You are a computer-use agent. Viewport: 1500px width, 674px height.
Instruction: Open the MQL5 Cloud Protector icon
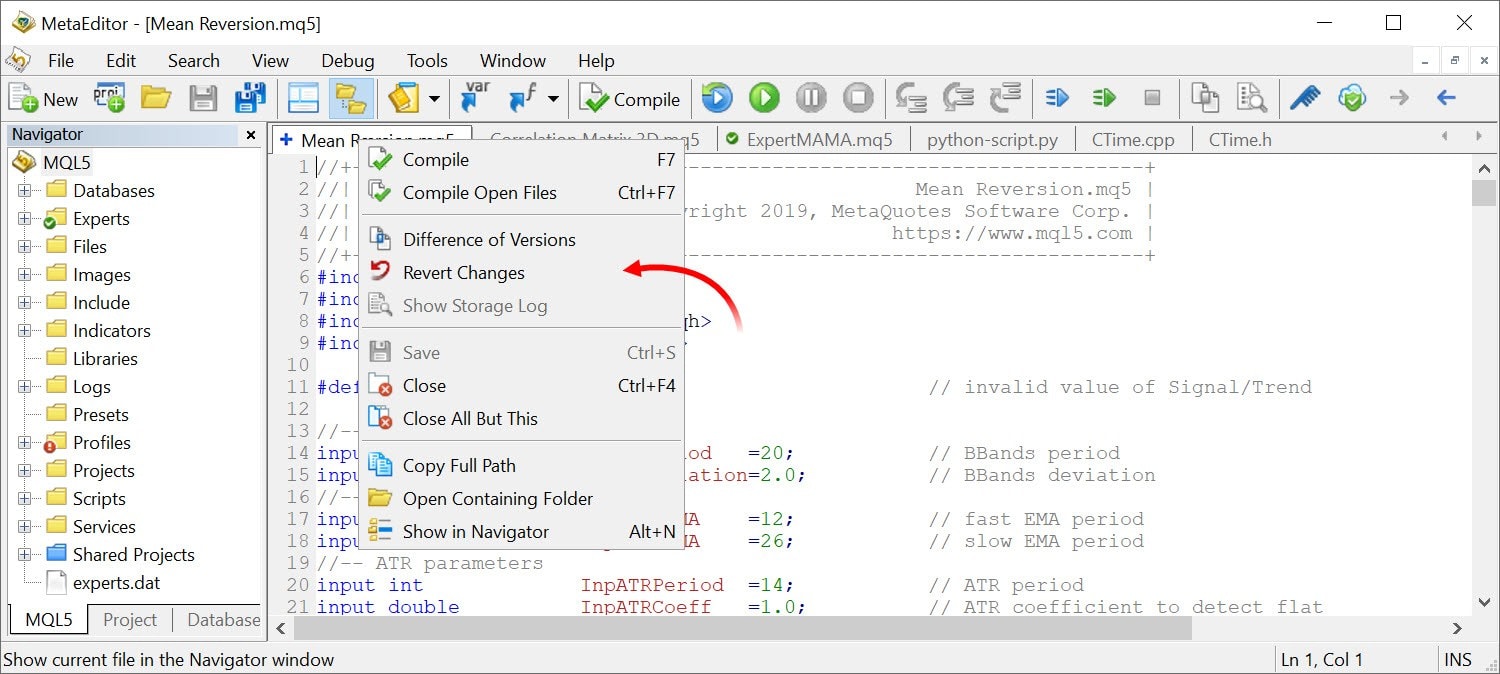coord(1352,98)
